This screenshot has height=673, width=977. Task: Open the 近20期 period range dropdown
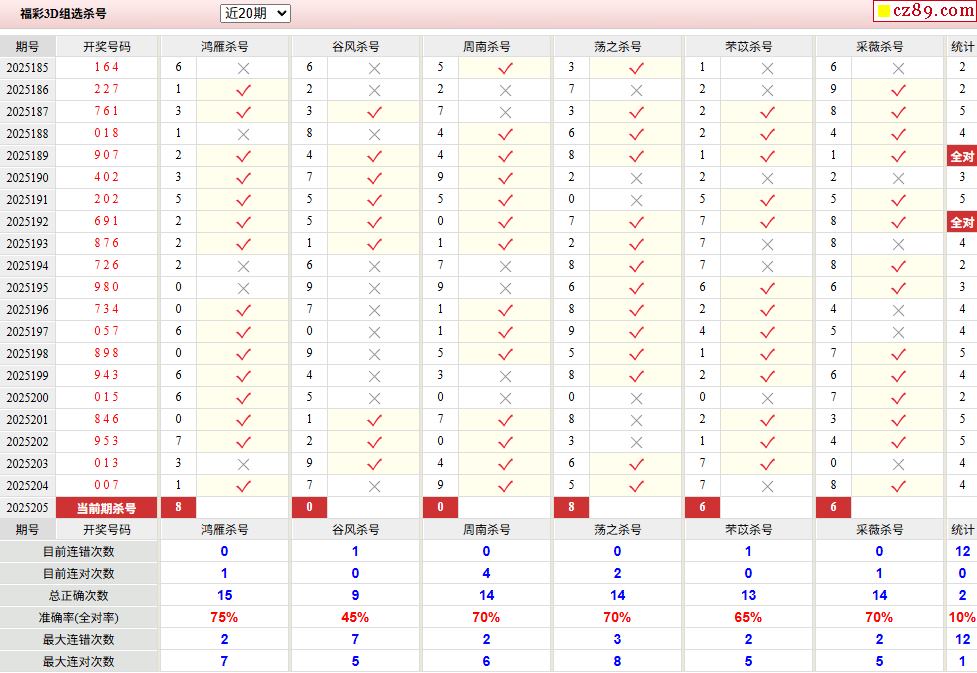[x=255, y=13]
